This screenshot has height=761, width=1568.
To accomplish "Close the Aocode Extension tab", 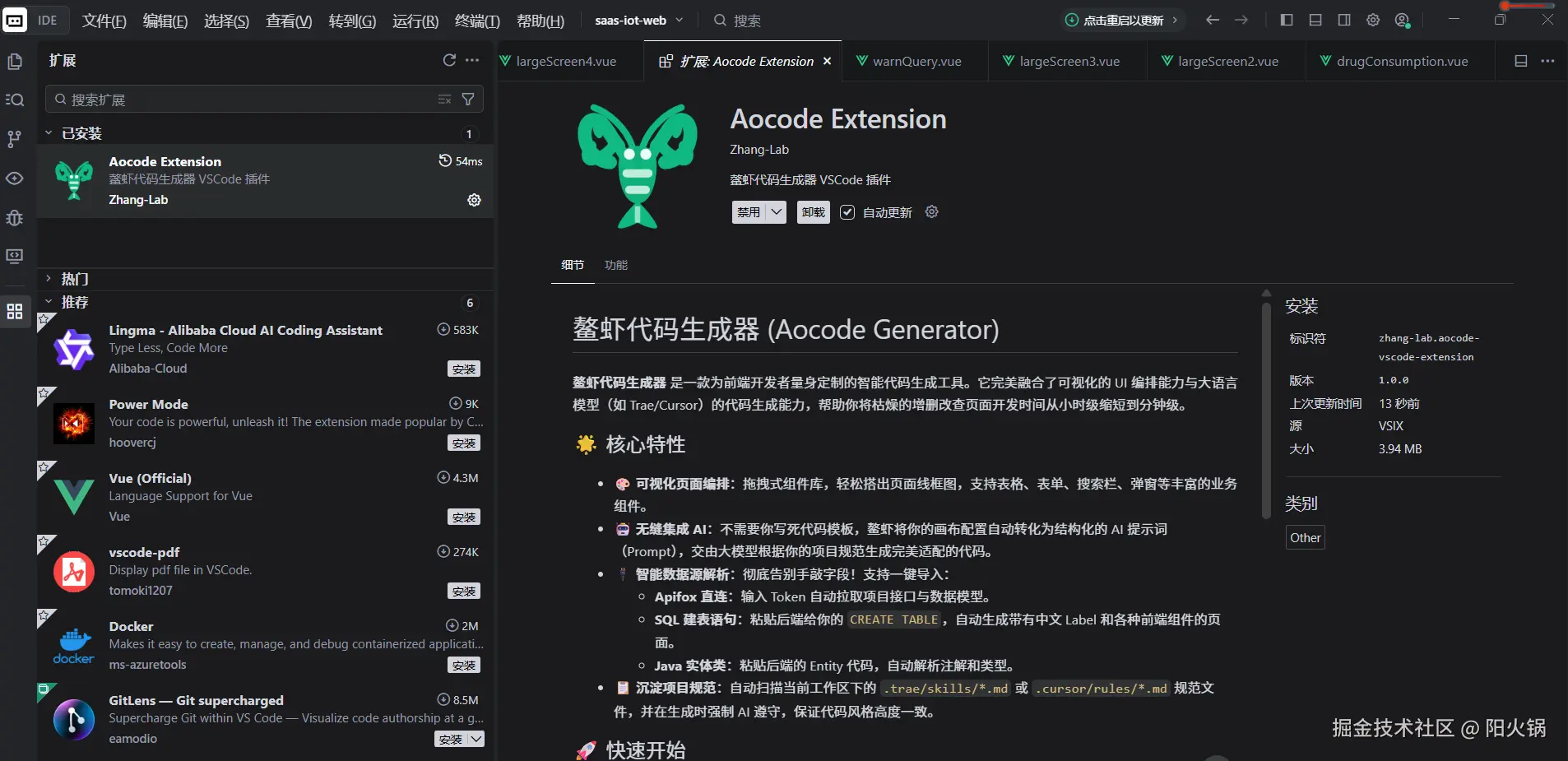I will pos(827,61).
